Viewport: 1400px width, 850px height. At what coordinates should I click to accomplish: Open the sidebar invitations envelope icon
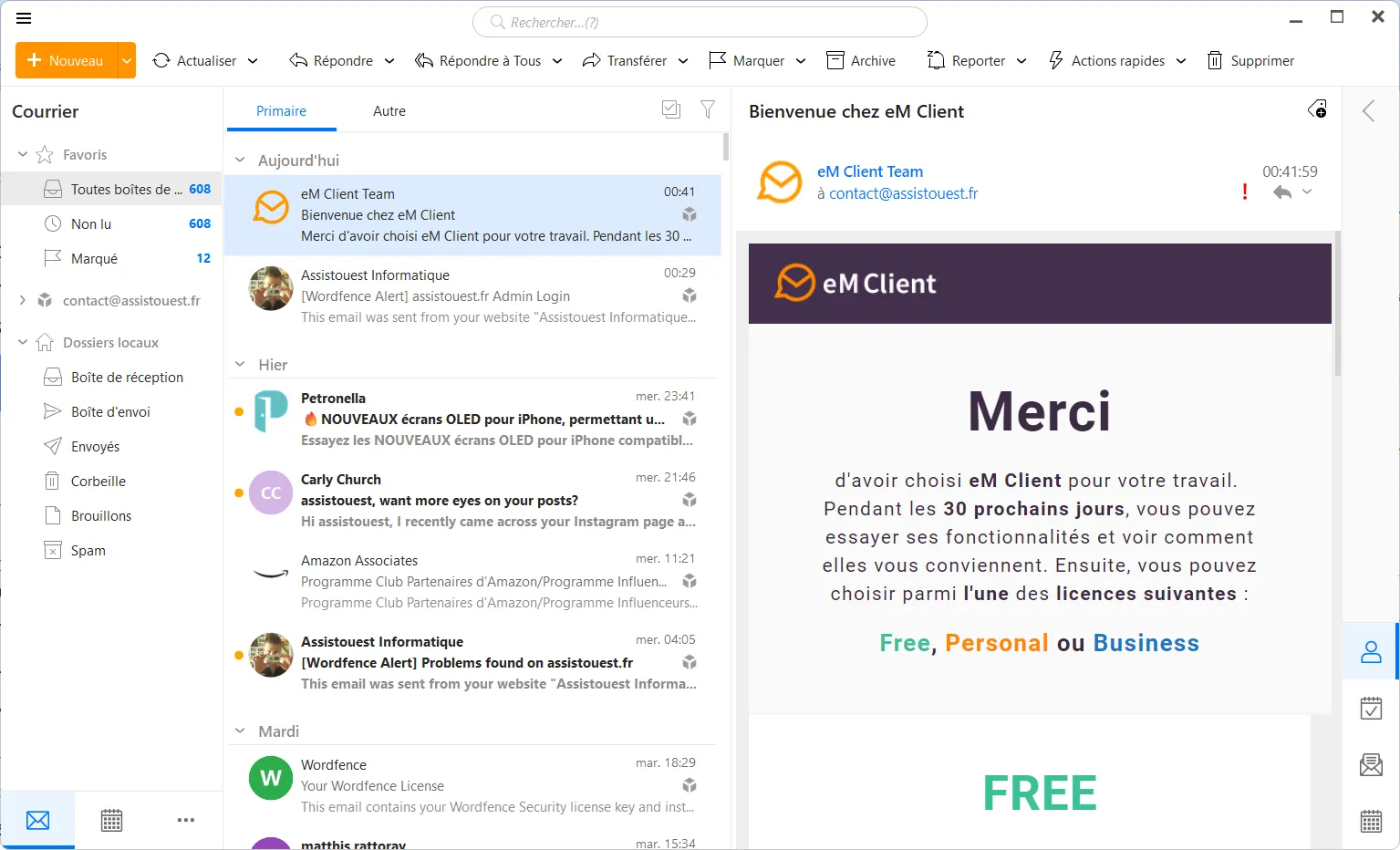pos(1371,764)
